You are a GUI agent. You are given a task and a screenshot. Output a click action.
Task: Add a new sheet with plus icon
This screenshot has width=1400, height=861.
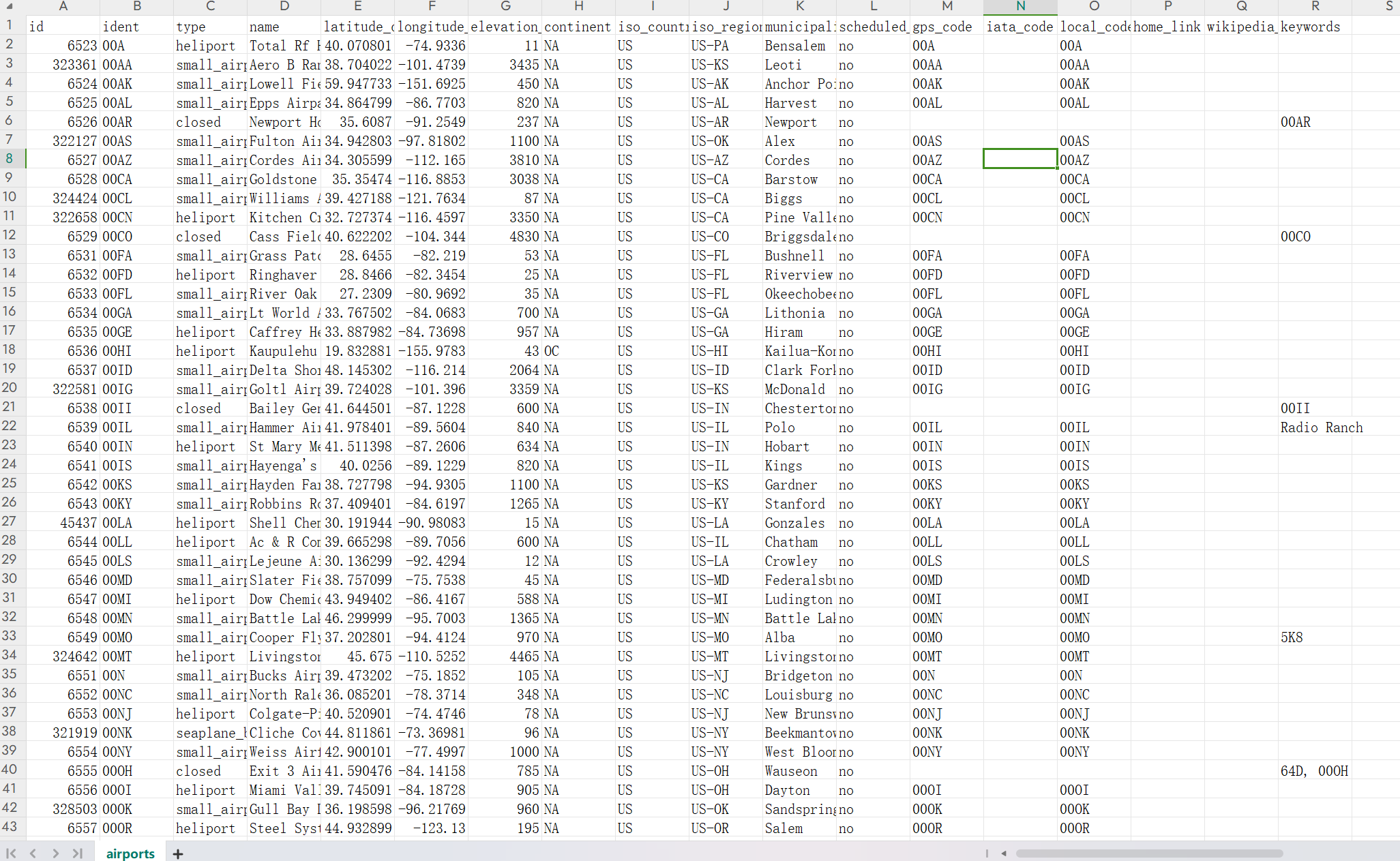178,854
